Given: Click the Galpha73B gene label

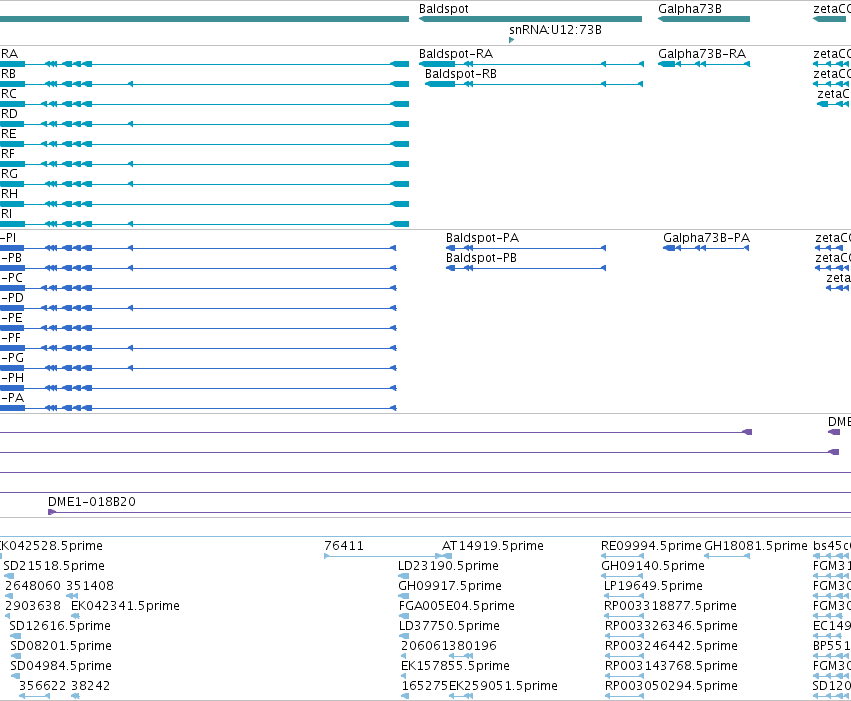Looking at the screenshot, I should click(690, 9).
